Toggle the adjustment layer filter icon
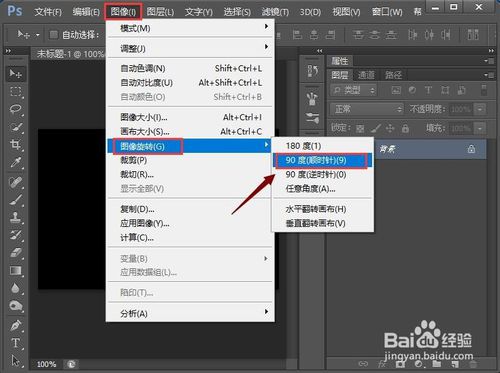Viewport: 500px width, 373px height. coord(412,90)
